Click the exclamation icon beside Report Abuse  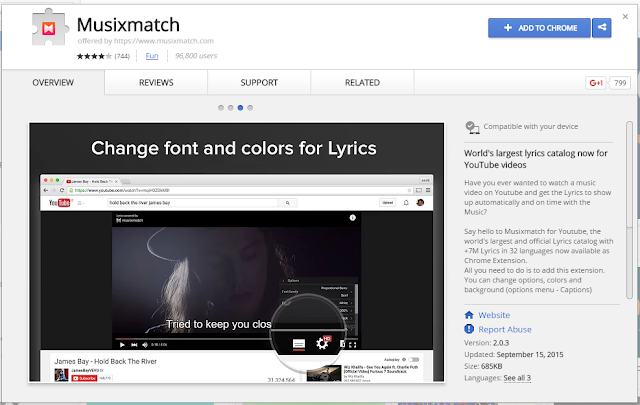point(469,329)
